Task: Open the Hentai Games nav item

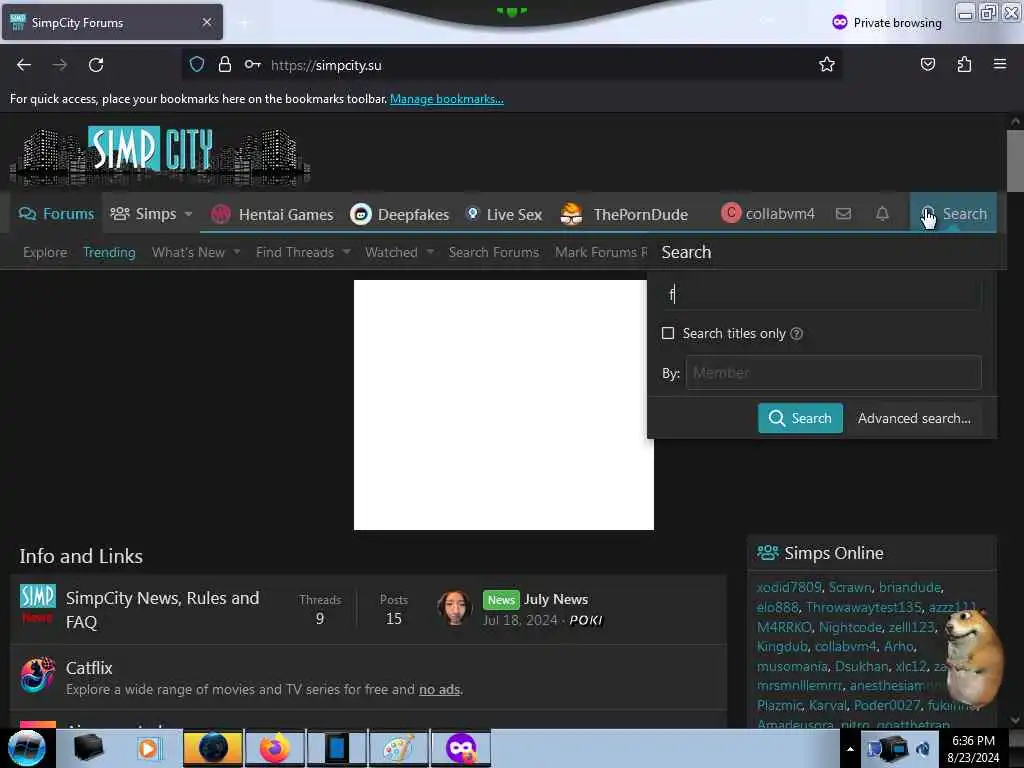Action: [x=272, y=214]
